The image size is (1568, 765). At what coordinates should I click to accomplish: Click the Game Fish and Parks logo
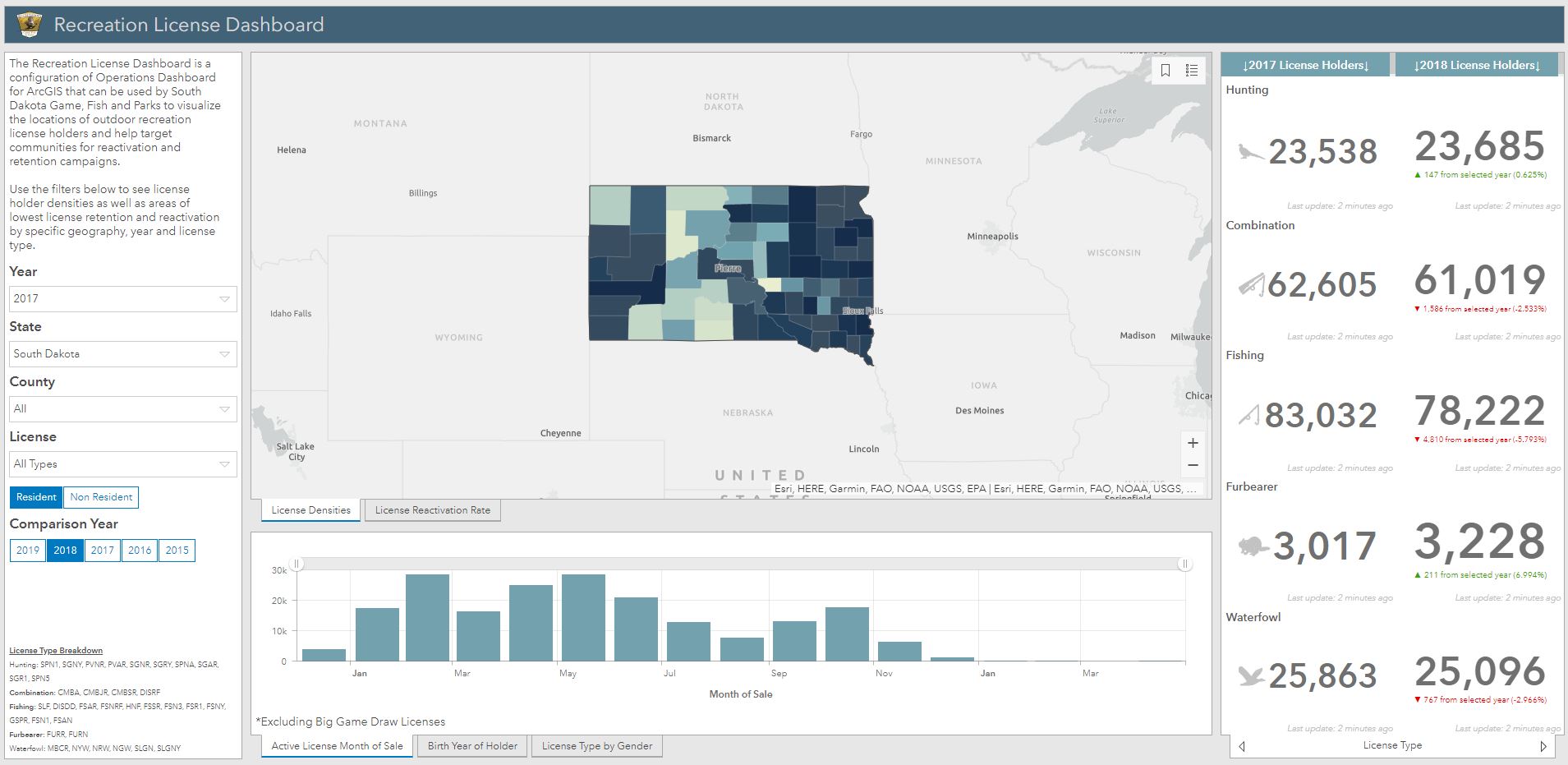[30, 25]
